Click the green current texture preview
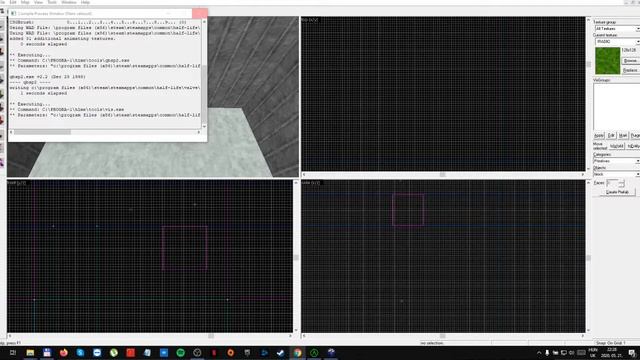This screenshot has height=360, width=640. 607,61
